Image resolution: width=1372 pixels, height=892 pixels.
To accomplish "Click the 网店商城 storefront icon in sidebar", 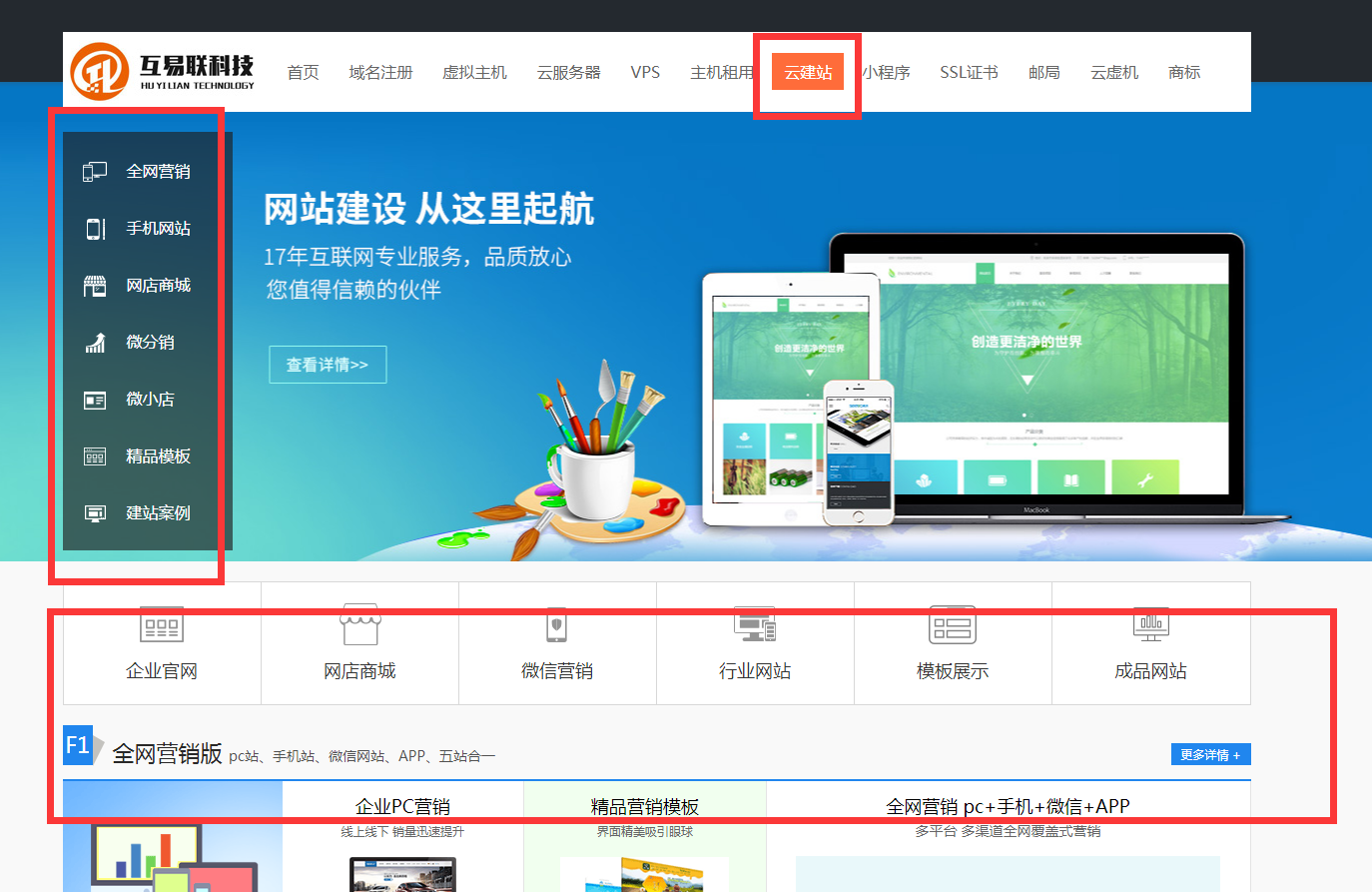I will pyautogui.click(x=95, y=287).
